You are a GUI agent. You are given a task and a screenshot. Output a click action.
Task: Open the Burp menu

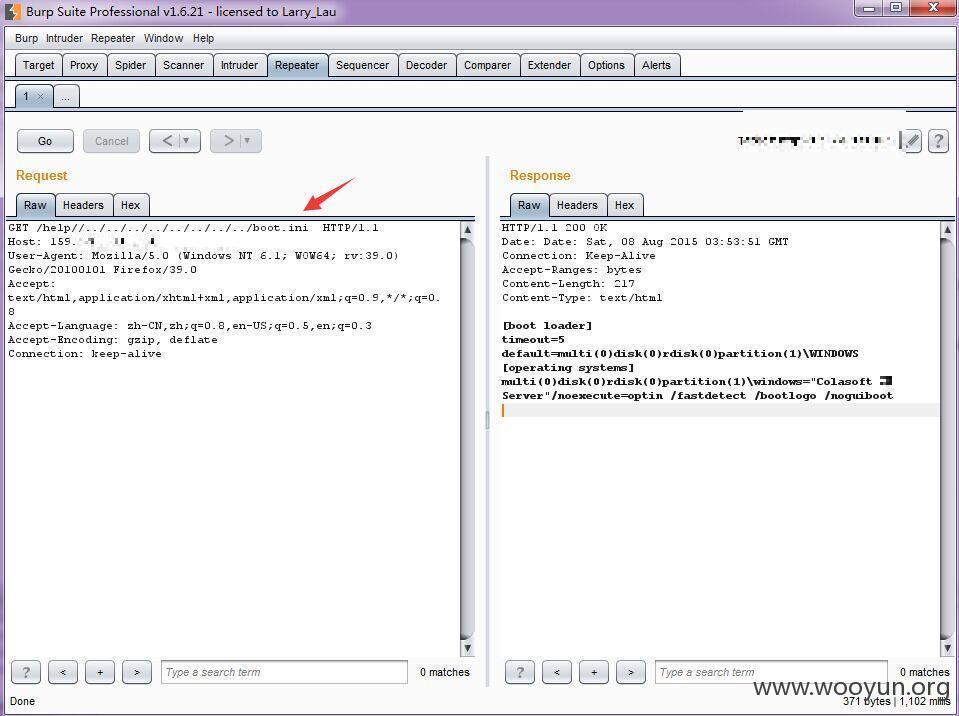point(26,39)
